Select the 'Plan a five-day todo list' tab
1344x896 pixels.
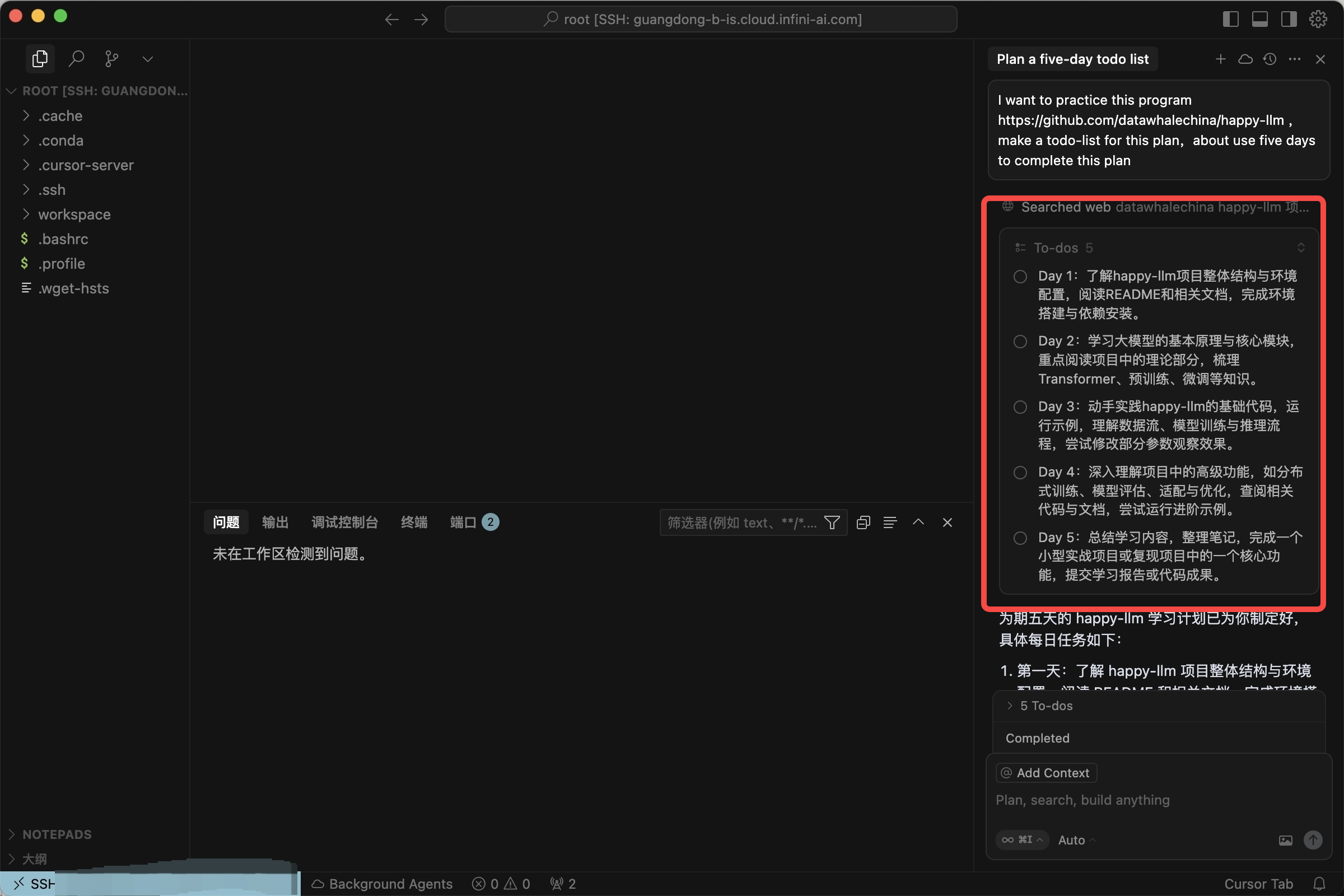[x=1072, y=59]
